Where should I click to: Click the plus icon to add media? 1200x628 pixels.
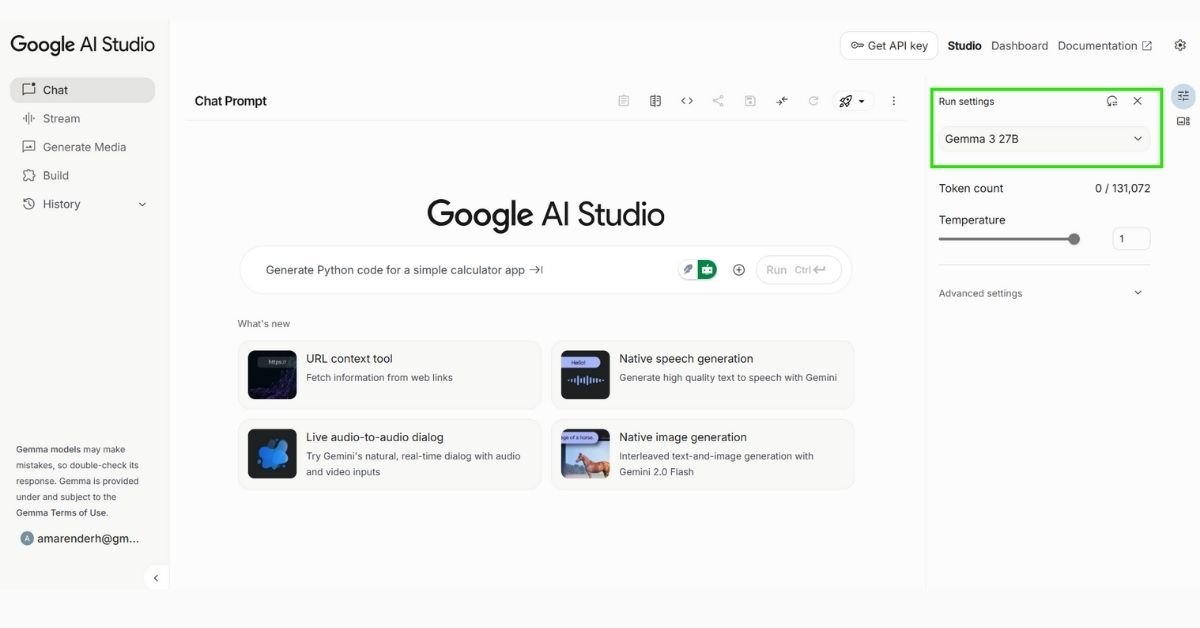[739, 270]
